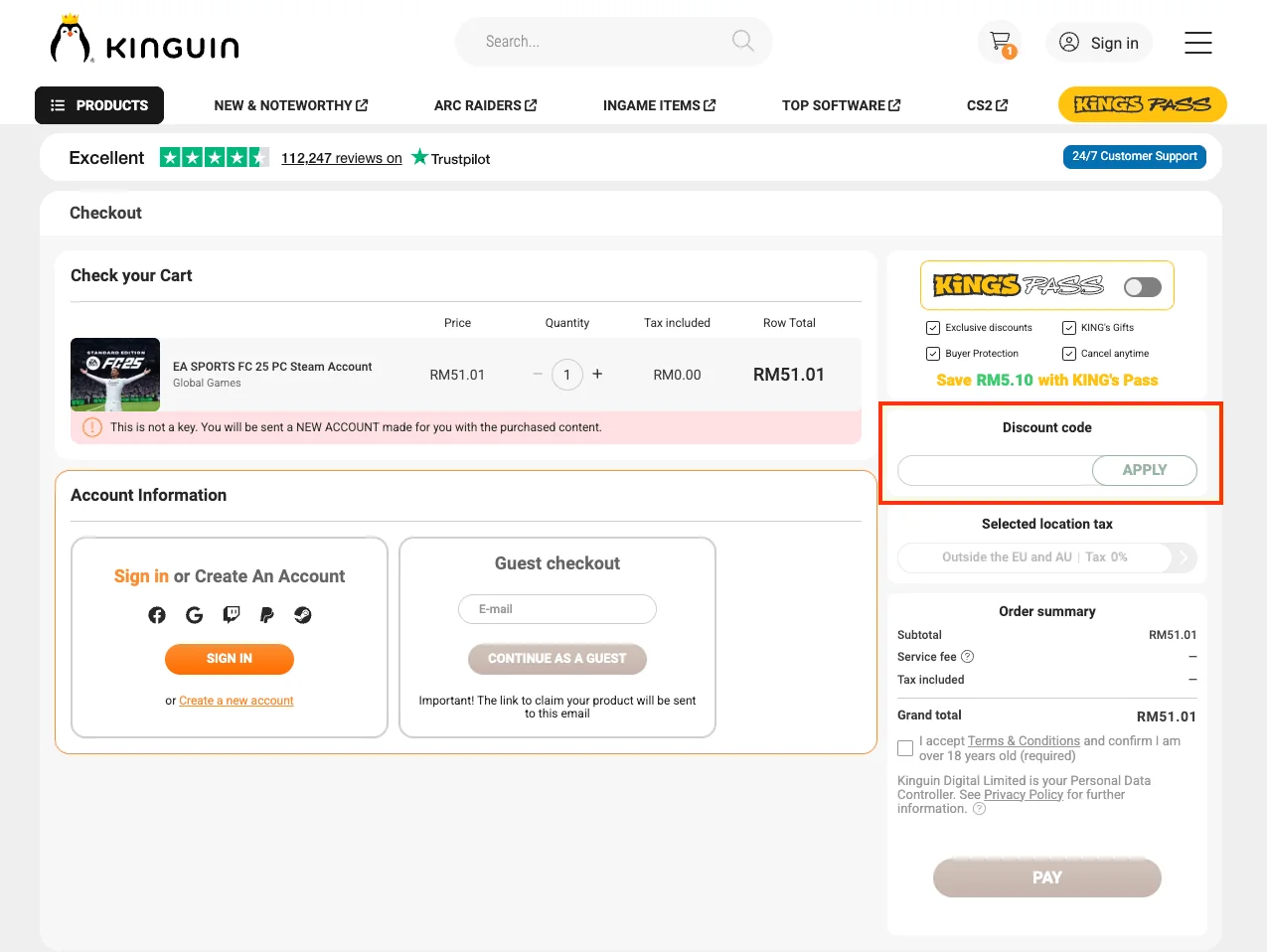Toggle KING's Gifts checkbox

tap(1069, 328)
